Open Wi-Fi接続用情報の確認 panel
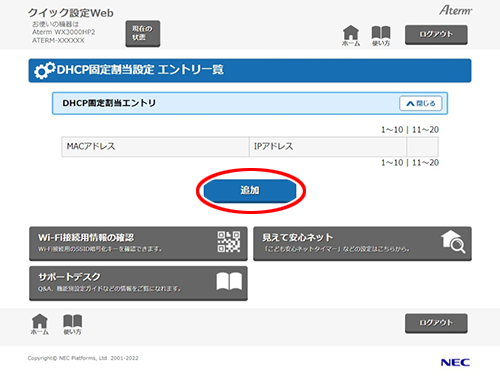 [138, 244]
